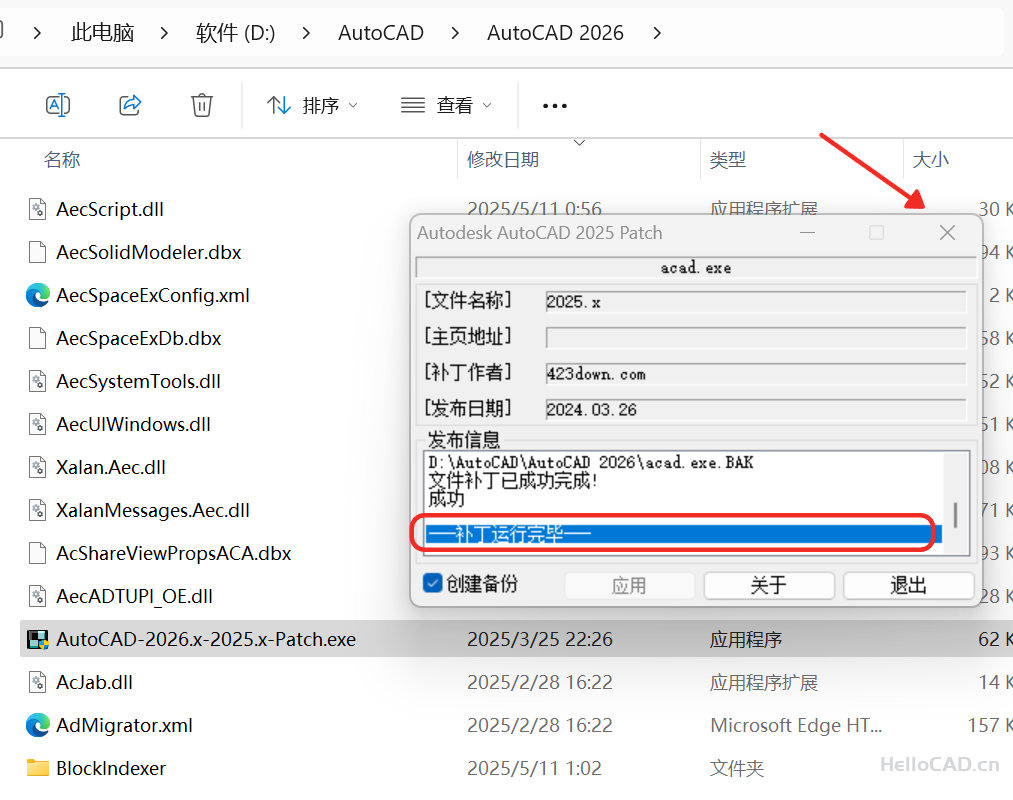Click the AcJab.dll file name
The image size is (1013, 800).
94,682
